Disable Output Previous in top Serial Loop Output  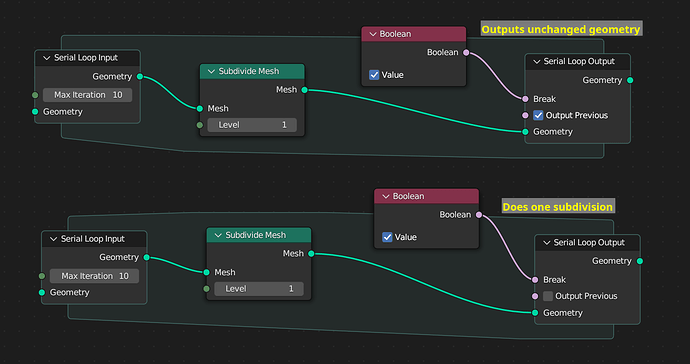[x=538, y=115]
